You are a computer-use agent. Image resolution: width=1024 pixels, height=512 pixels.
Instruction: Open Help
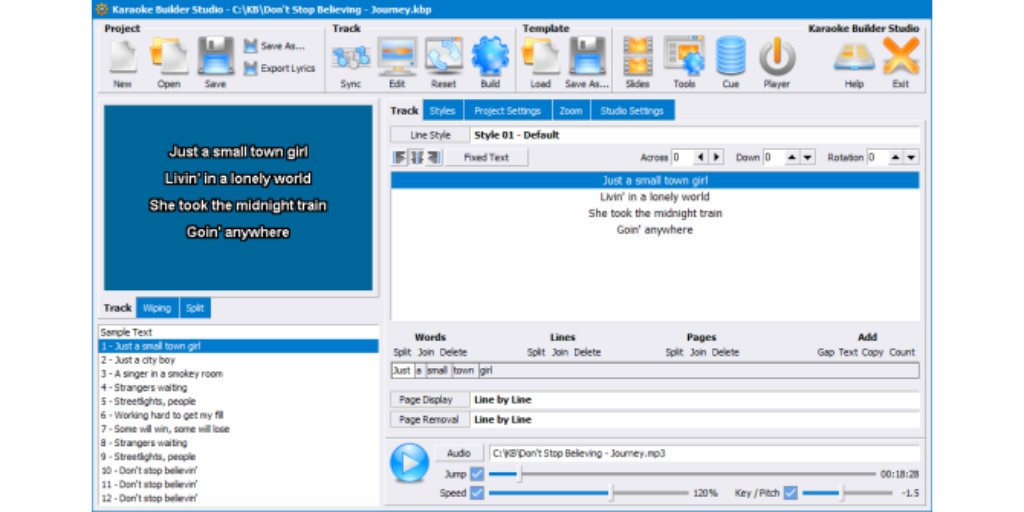(x=854, y=64)
